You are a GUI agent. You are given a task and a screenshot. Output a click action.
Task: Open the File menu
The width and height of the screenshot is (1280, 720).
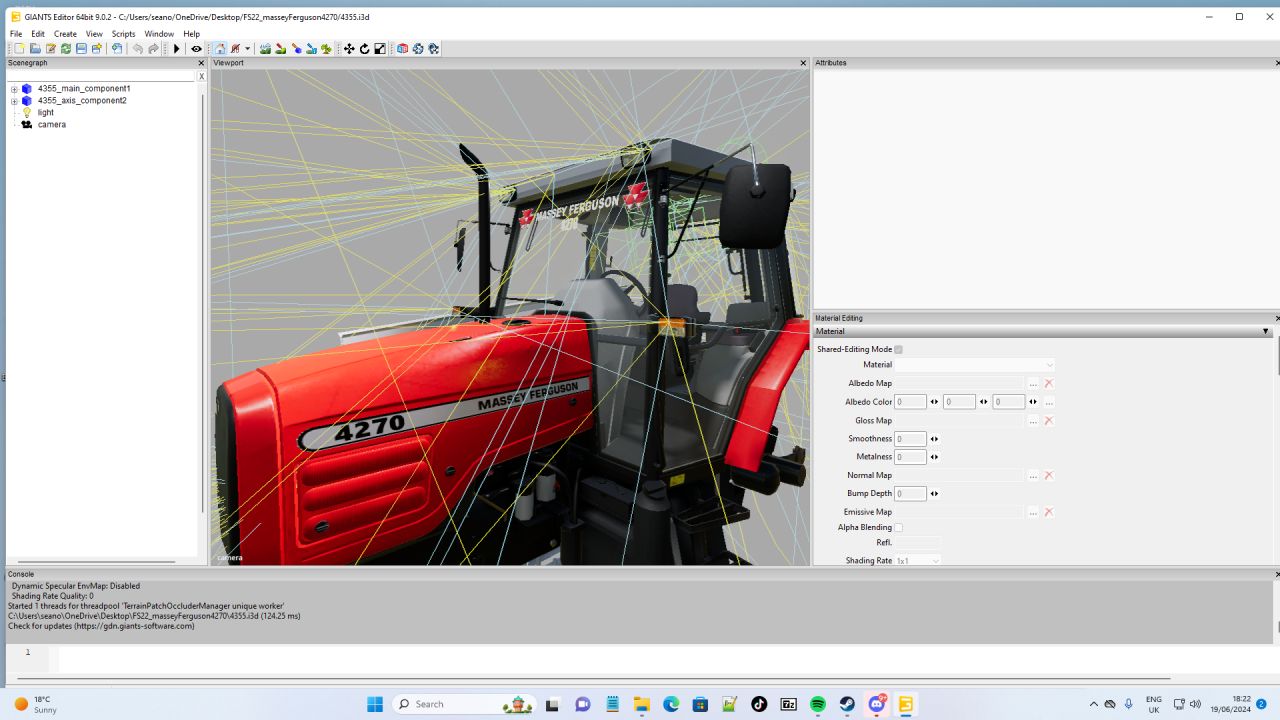coord(16,34)
